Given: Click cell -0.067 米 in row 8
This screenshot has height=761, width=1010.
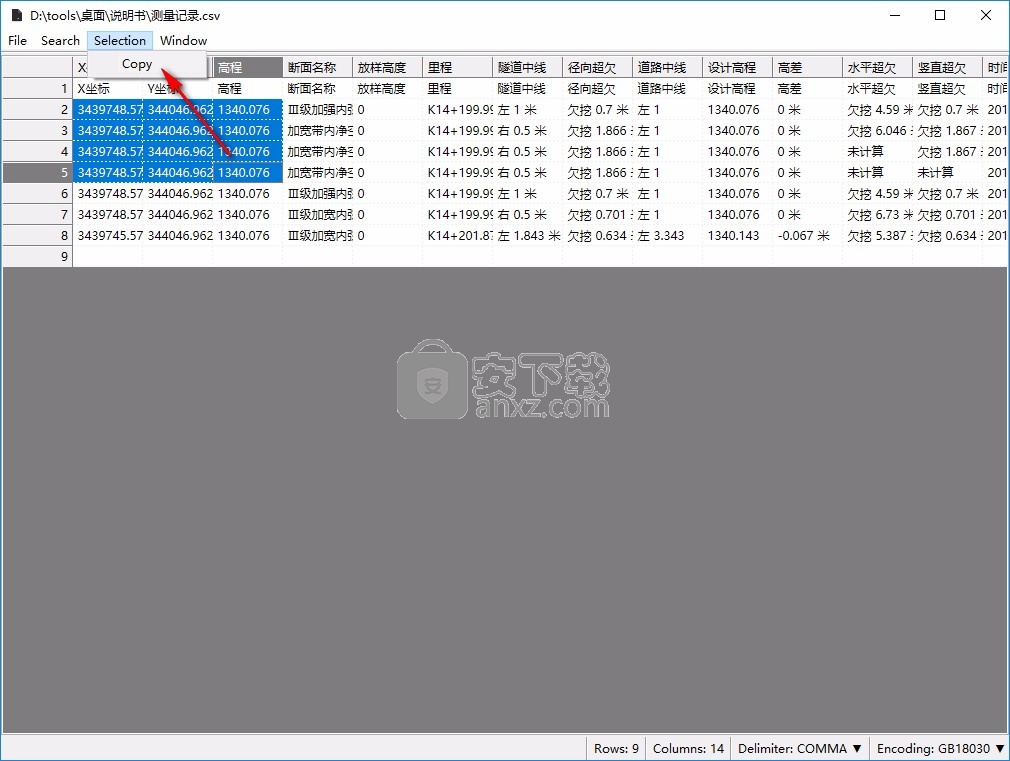Looking at the screenshot, I should coord(808,235).
